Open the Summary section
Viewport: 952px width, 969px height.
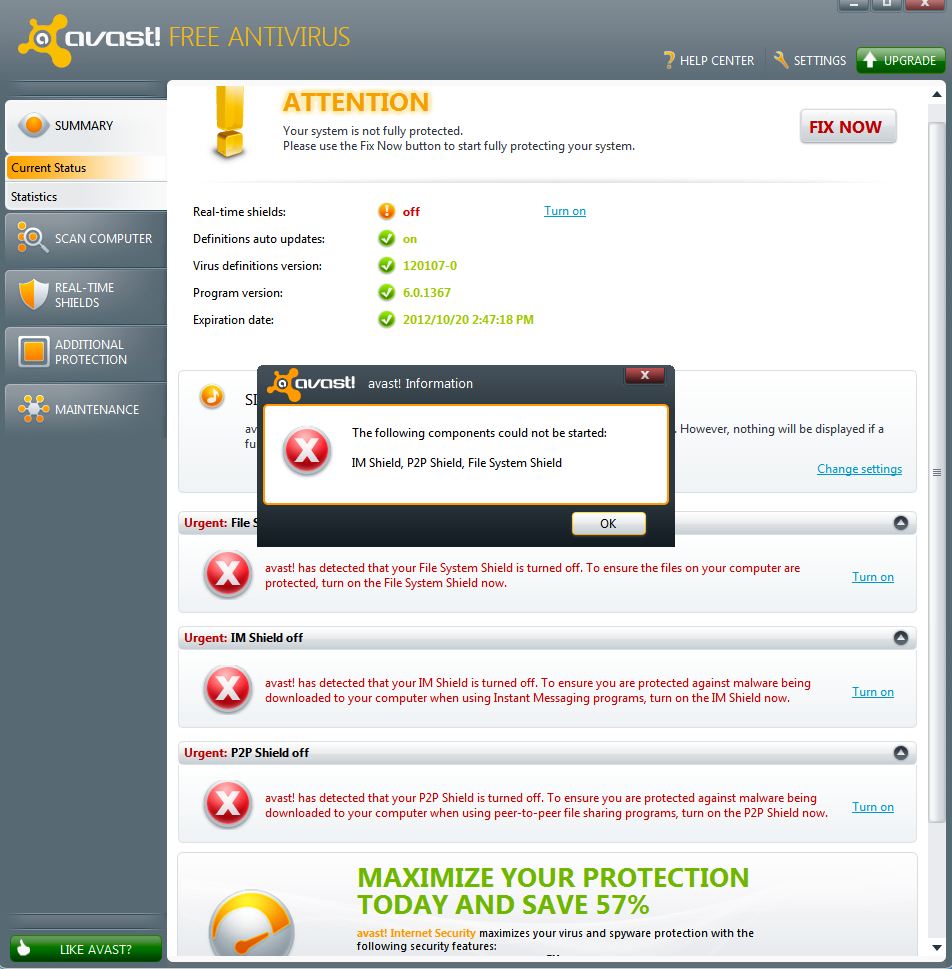click(x=86, y=126)
